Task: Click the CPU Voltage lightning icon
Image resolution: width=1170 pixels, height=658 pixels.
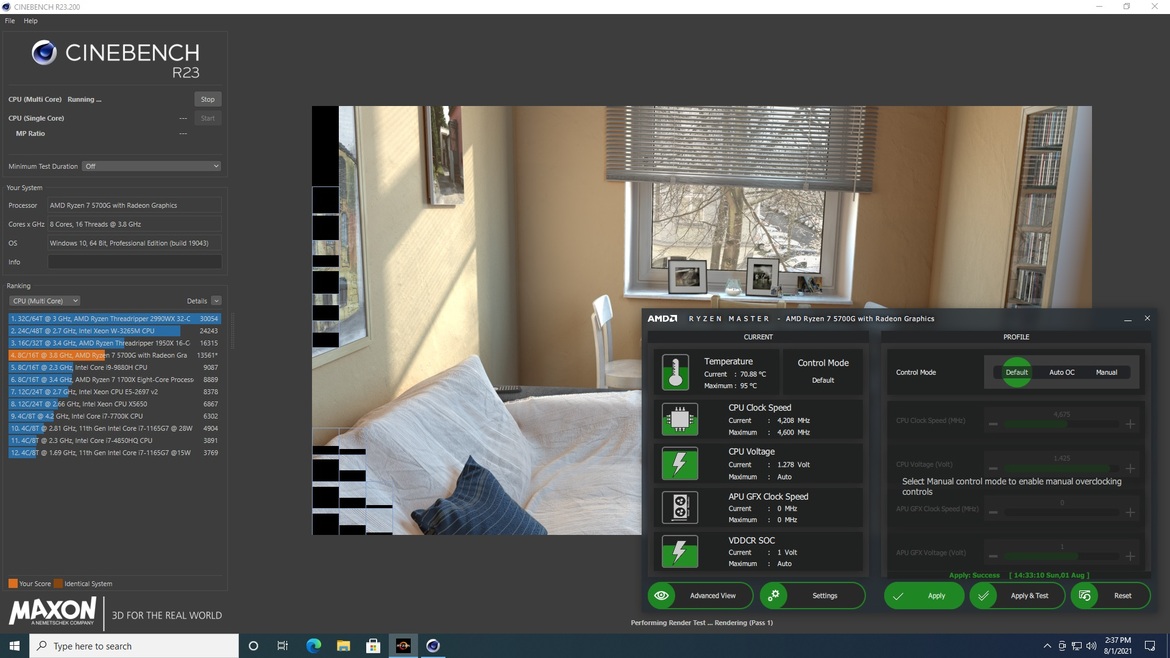Action: click(679, 463)
